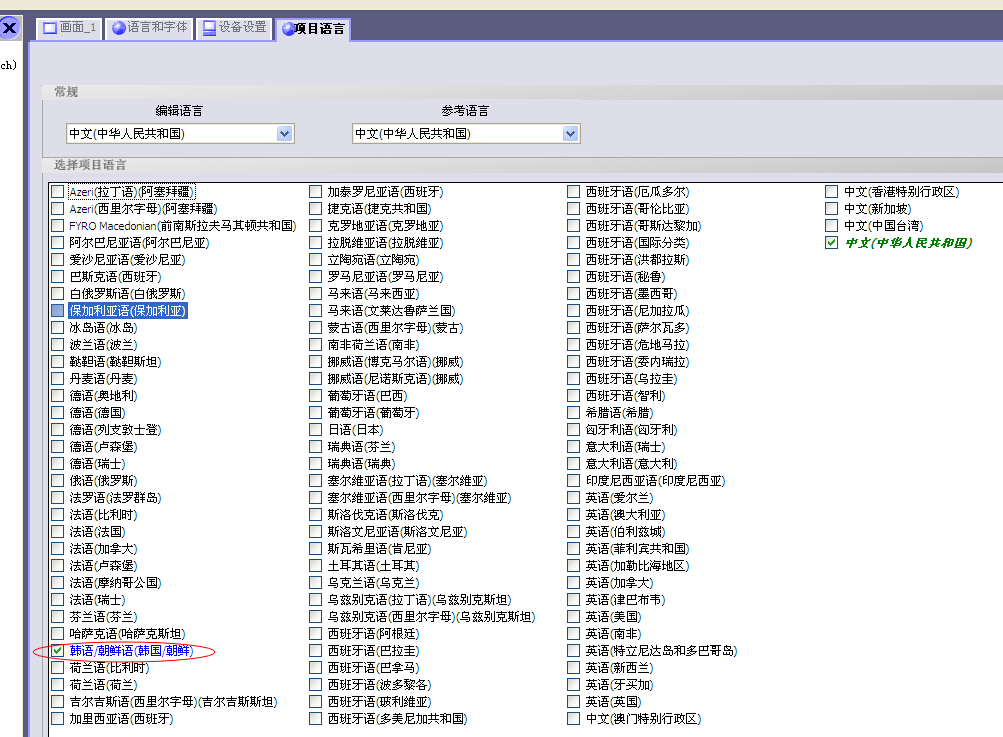Screen dimensions: 1003x737
Task: Click 哈萨克语(哈萨克斯坦) label
Action: (127, 634)
